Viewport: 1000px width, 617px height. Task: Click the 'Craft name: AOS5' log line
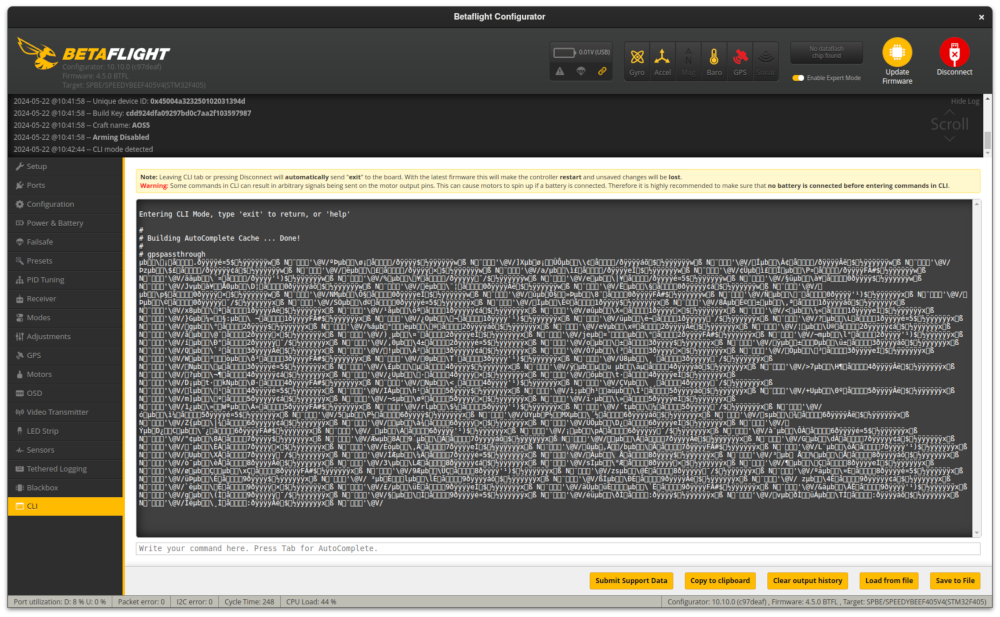tap(82, 126)
